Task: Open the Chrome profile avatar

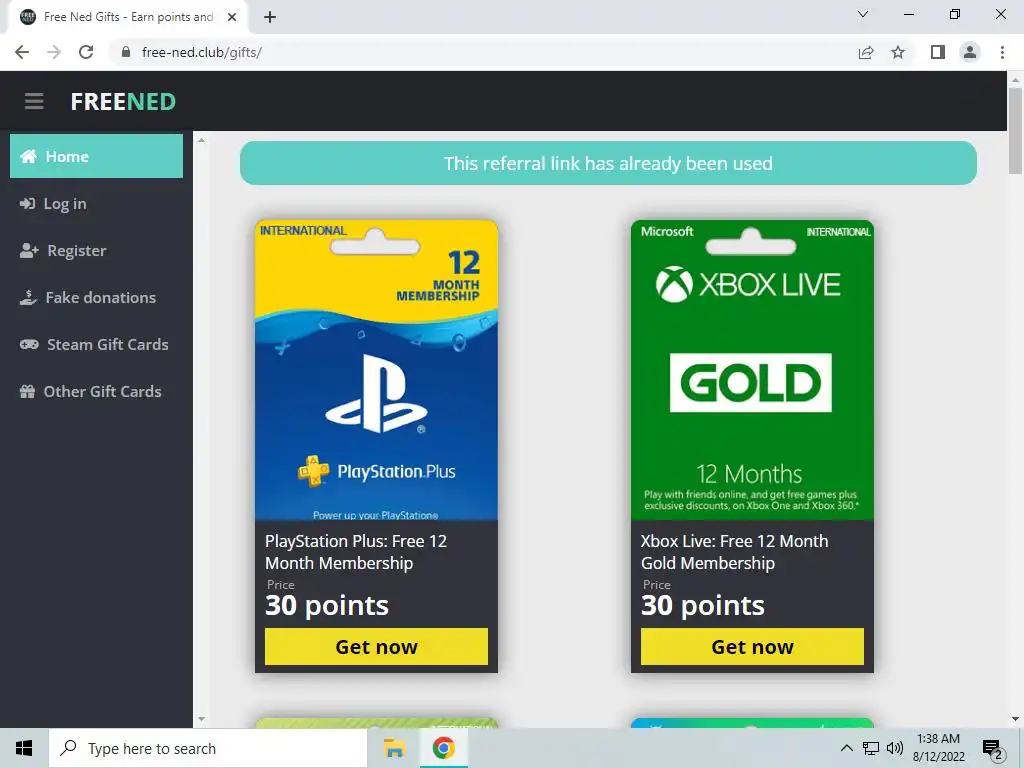Action: pyautogui.click(x=970, y=52)
